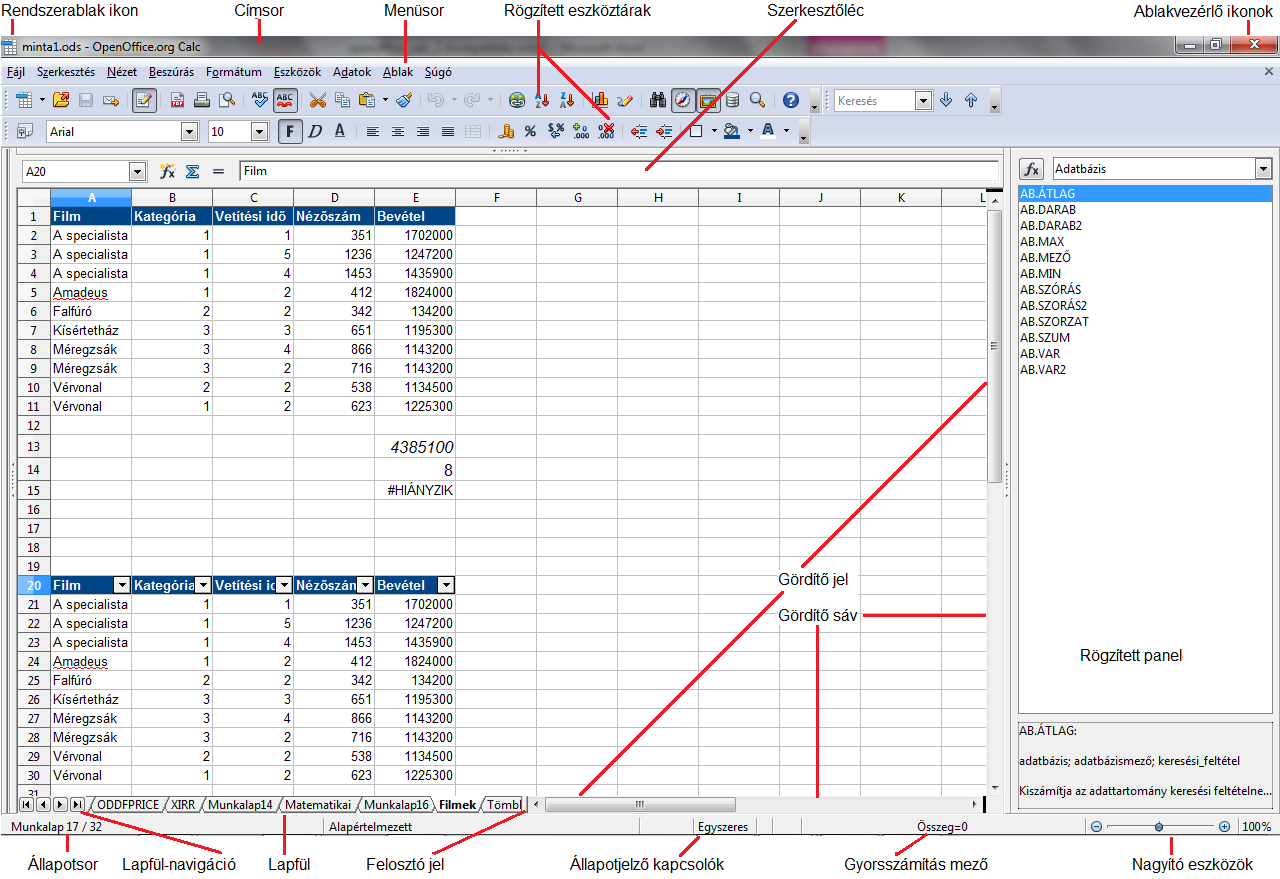Viewport: 1280px width, 879px height.
Task: Open Help with the question mark icon
Action: [x=791, y=100]
